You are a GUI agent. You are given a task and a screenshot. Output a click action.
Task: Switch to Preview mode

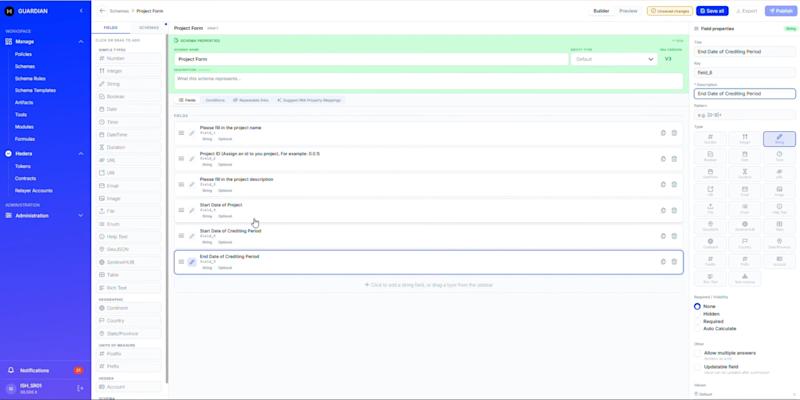pos(628,11)
